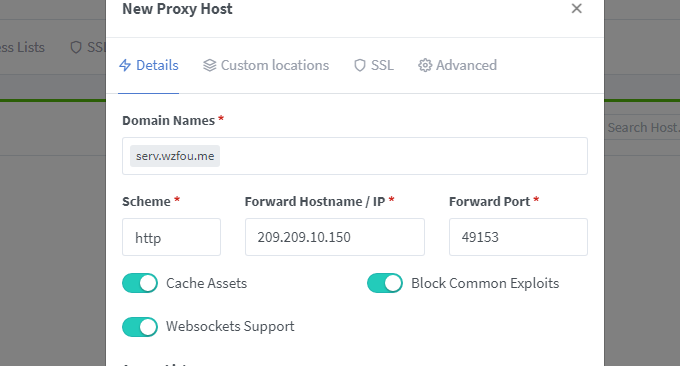Click the Forward Port label

pyautogui.click(x=489, y=202)
